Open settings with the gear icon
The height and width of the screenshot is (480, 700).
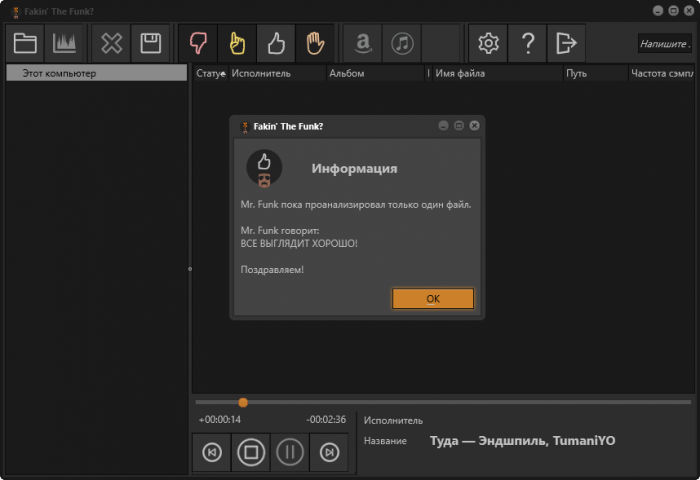click(488, 43)
